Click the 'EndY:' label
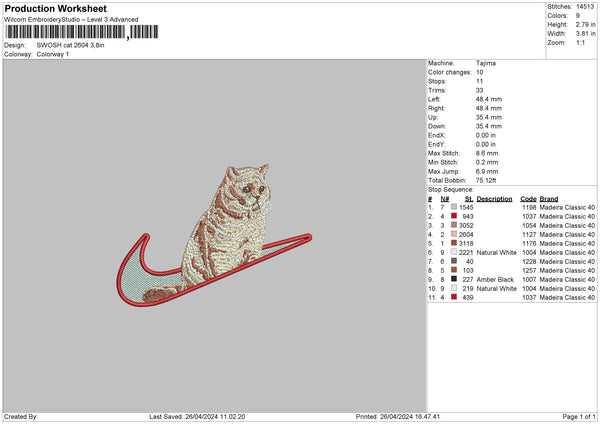The image size is (600, 424). (x=437, y=144)
